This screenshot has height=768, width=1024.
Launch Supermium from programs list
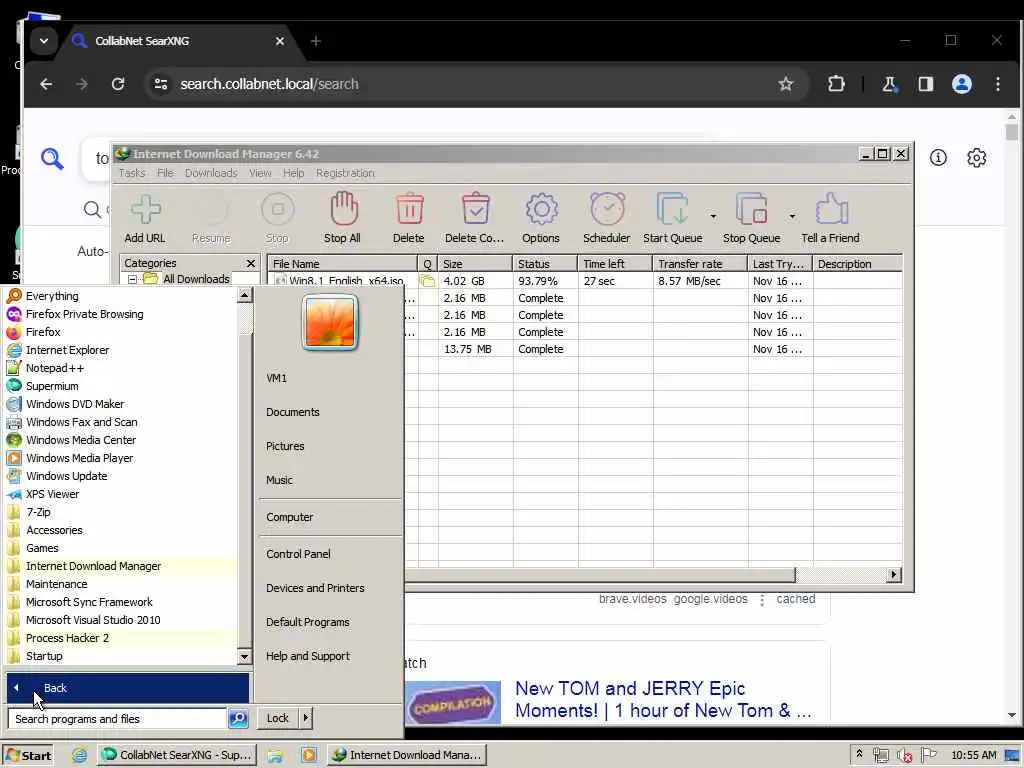(121, 386)
